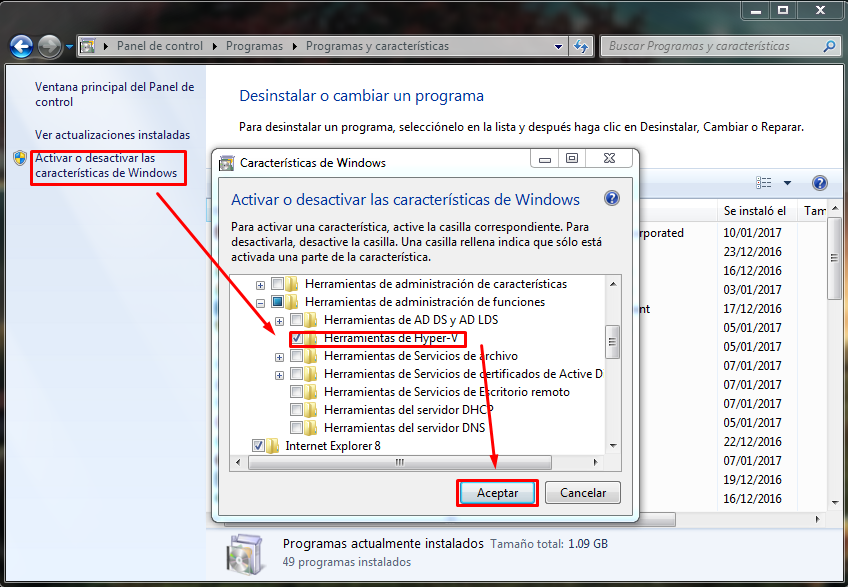Click the up arrow of the features tree scrollbar

[x=613, y=284]
